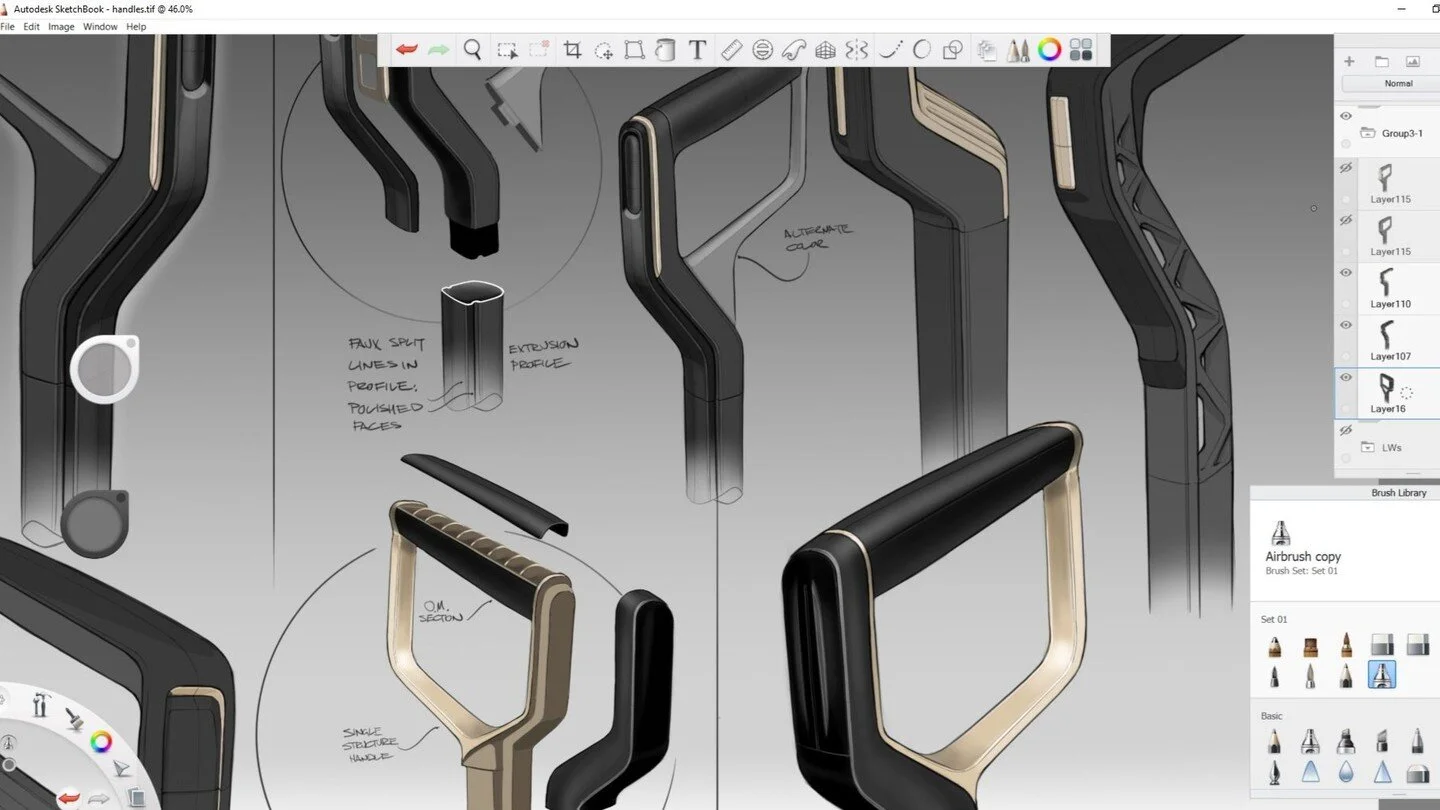This screenshot has width=1440, height=810.
Task: Select the Layer107 thumbnail
Action: point(1385,334)
